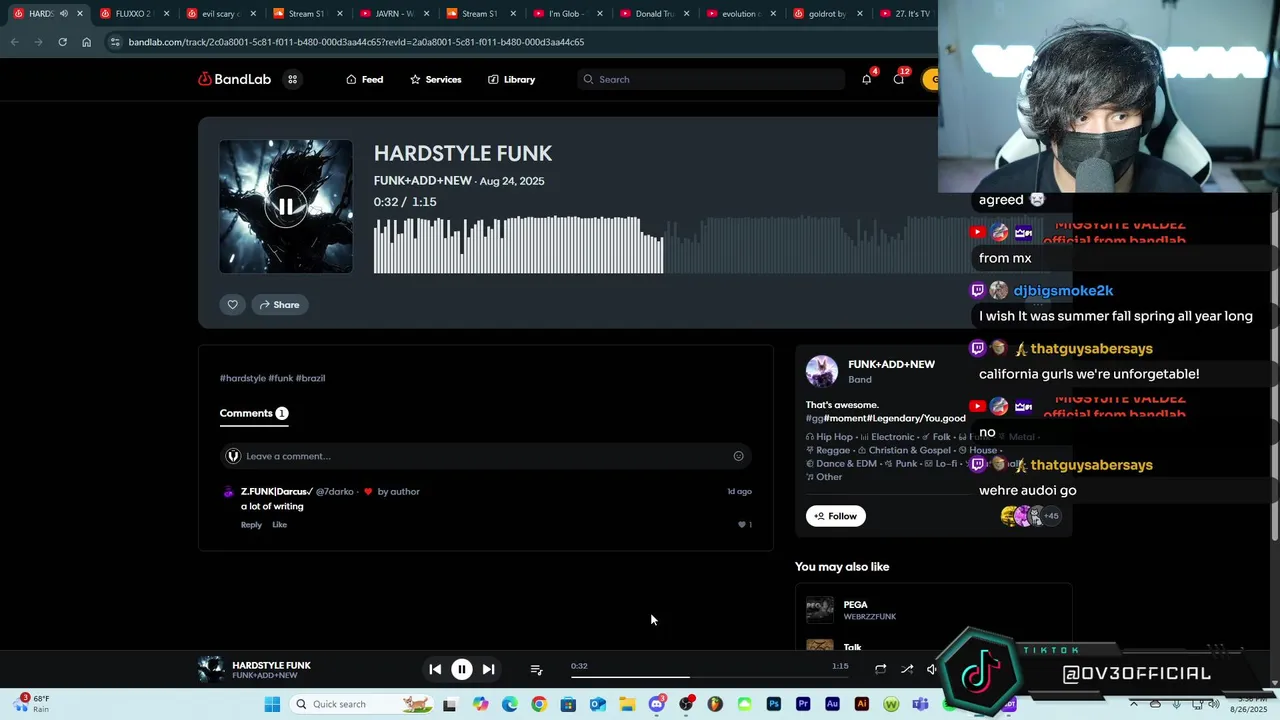
Task: Open the Windows Start menu
Action: coord(272,704)
